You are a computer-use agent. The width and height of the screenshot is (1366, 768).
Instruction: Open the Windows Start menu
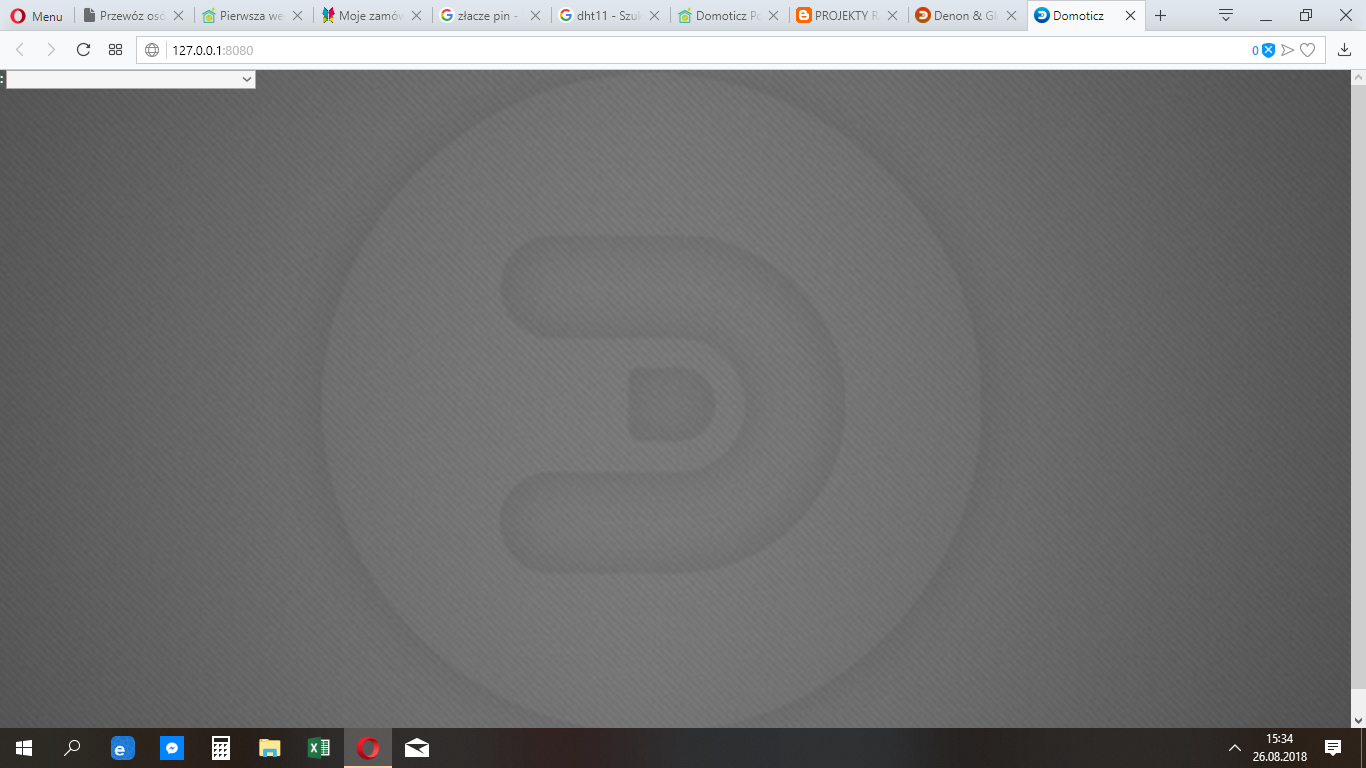click(24, 748)
